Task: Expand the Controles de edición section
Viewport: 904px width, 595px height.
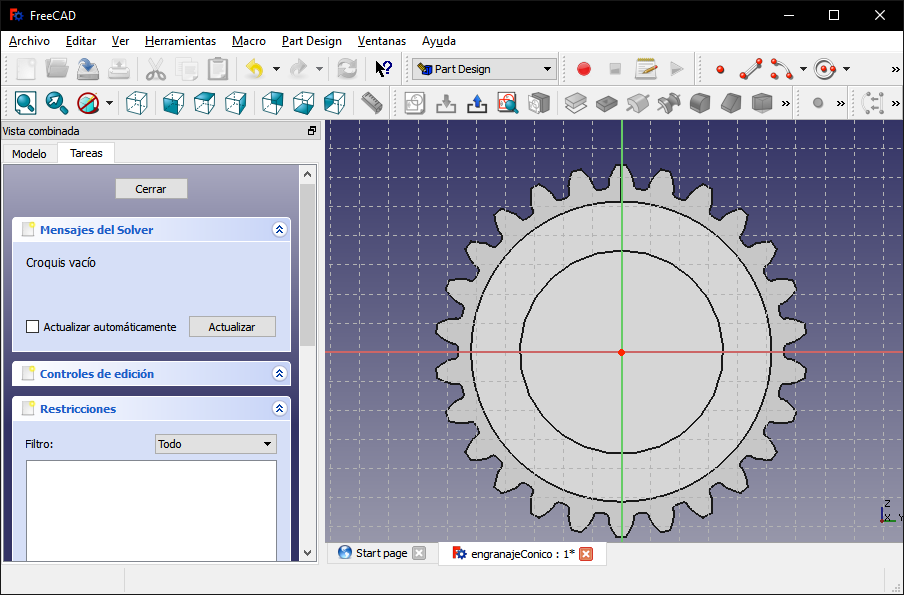Action: pos(280,374)
